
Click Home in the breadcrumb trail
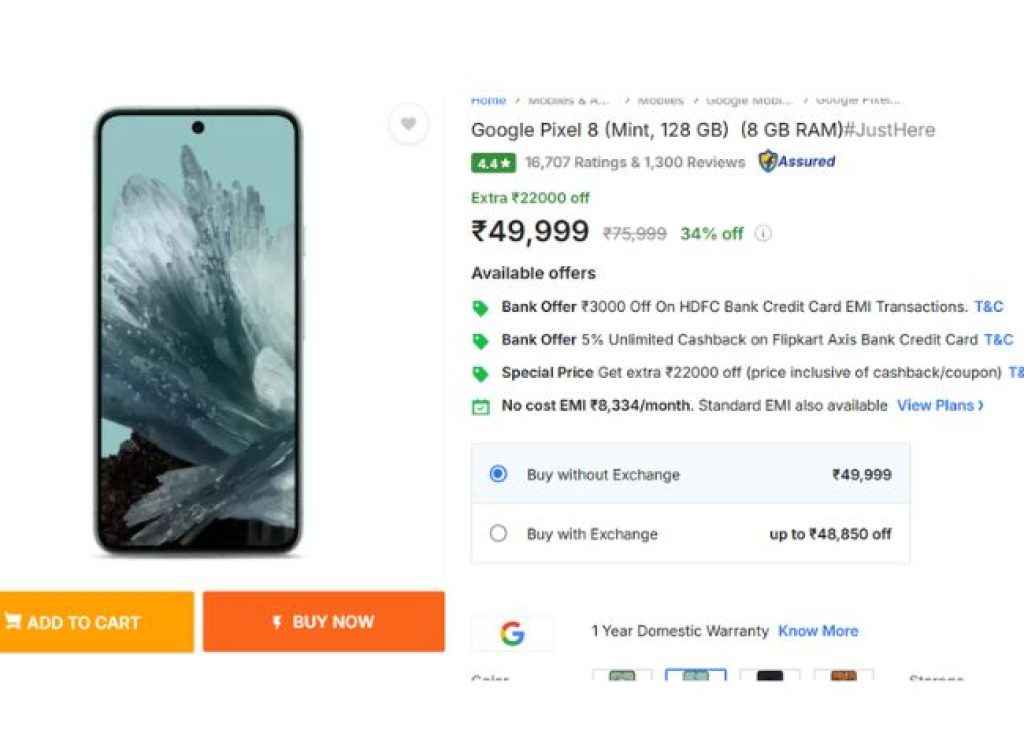pyautogui.click(x=488, y=100)
